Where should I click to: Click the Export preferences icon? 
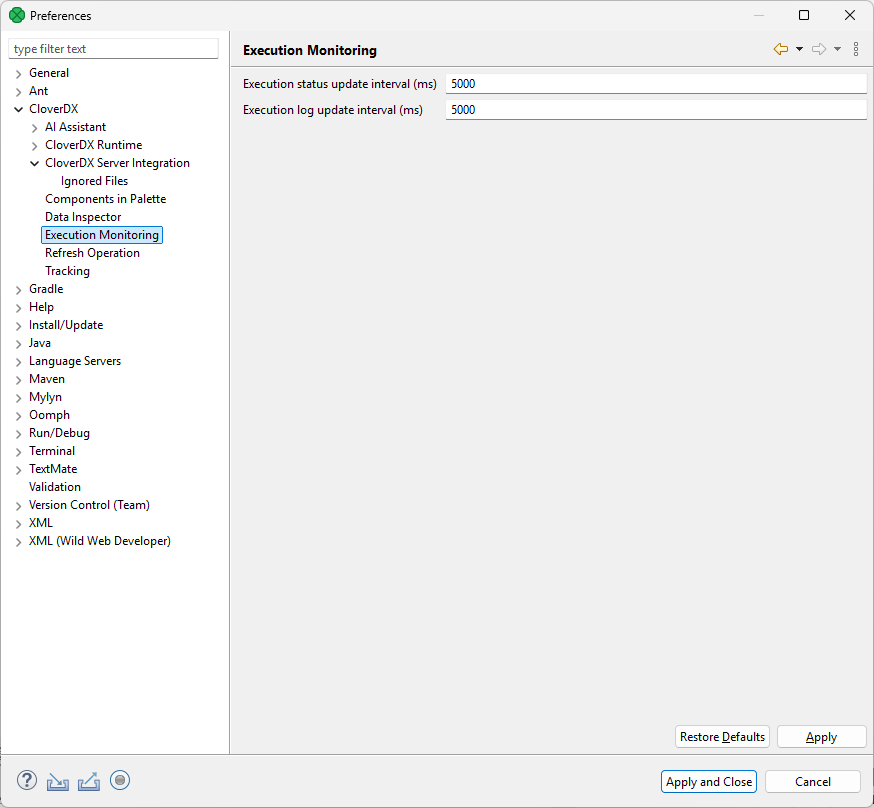(89, 781)
